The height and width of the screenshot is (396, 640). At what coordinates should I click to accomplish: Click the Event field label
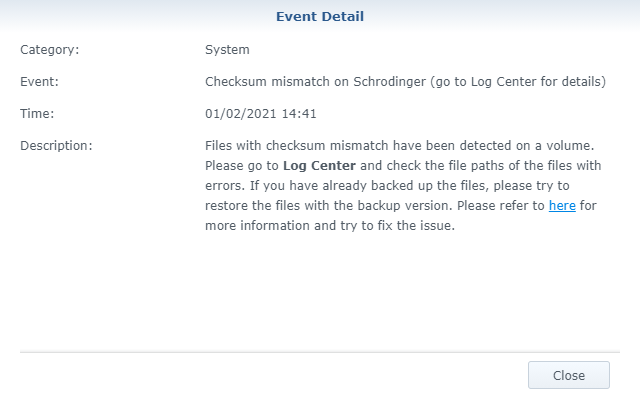[x=39, y=82]
